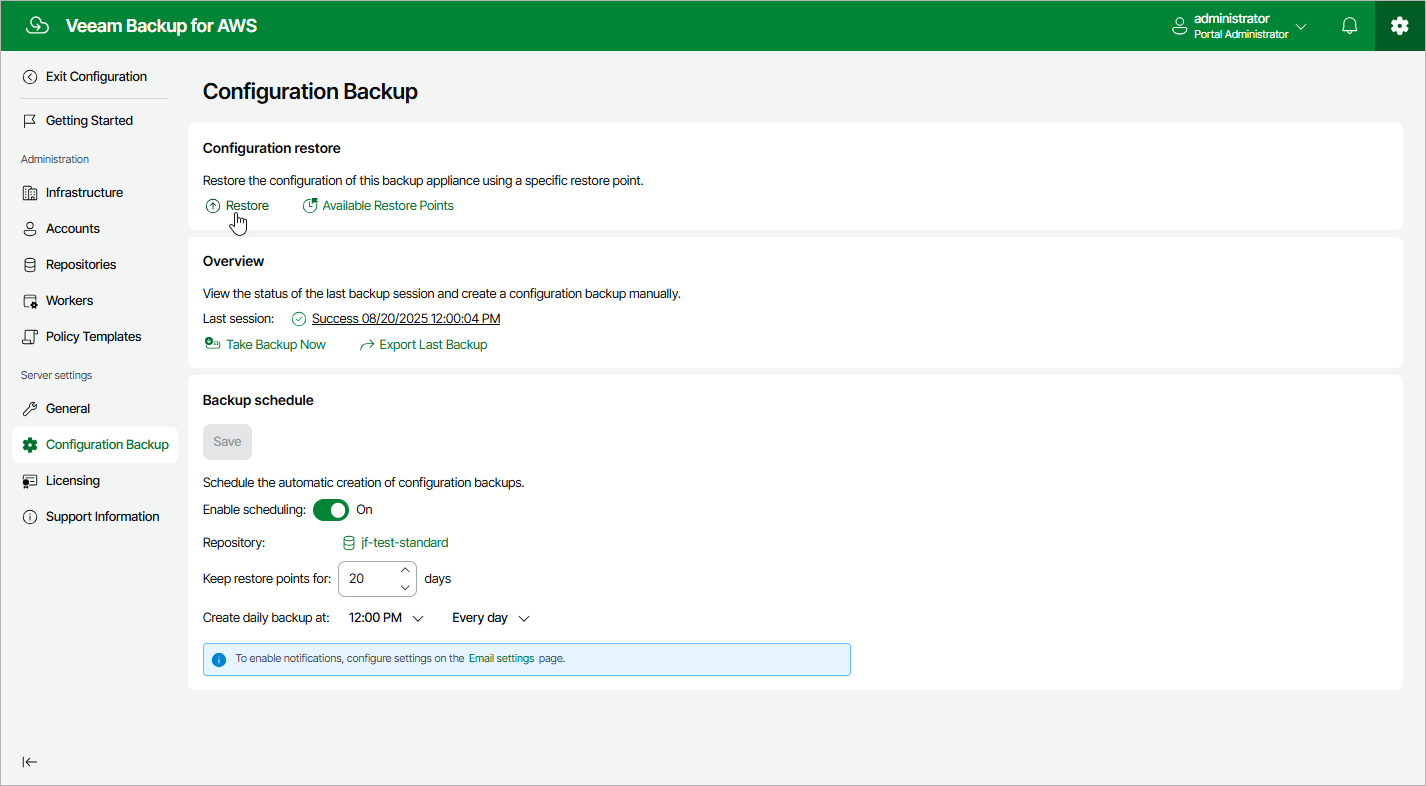Click the Exit Configuration back arrow icon

30,77
